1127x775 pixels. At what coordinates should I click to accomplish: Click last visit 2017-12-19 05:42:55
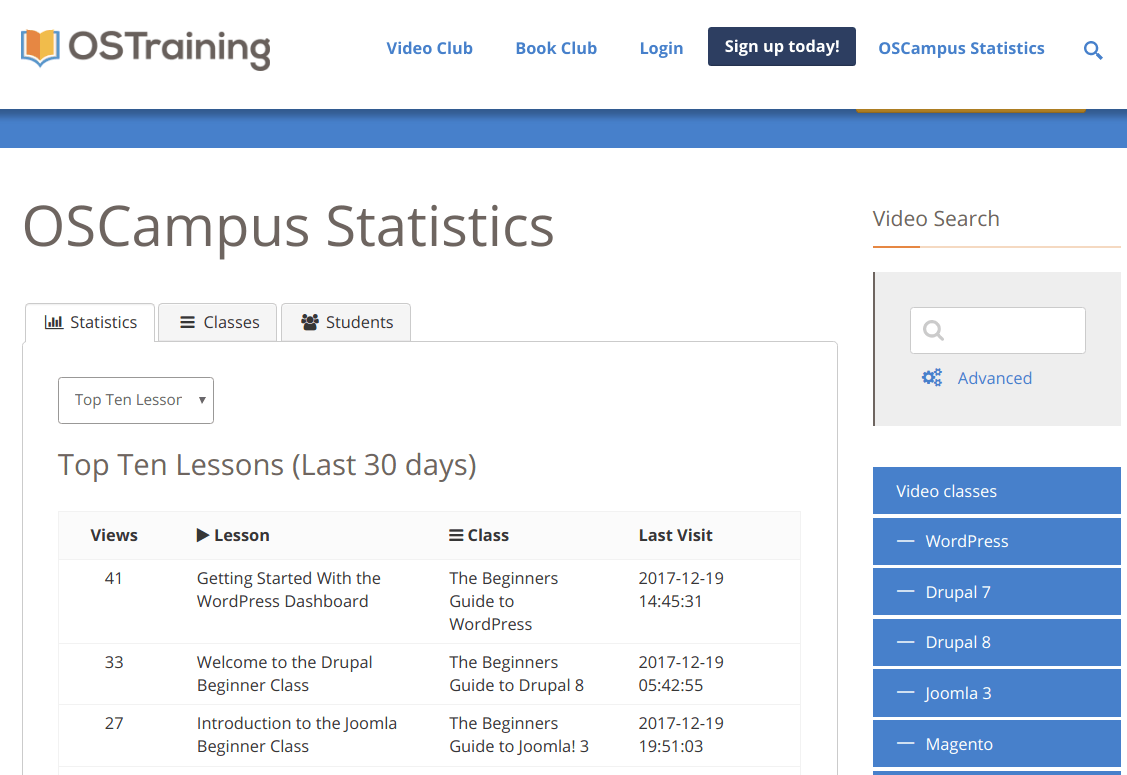[681, 674]
